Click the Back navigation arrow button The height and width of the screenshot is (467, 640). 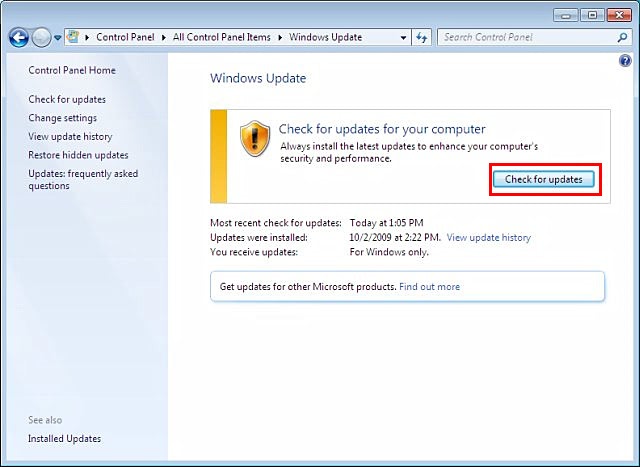pos(18,38)
